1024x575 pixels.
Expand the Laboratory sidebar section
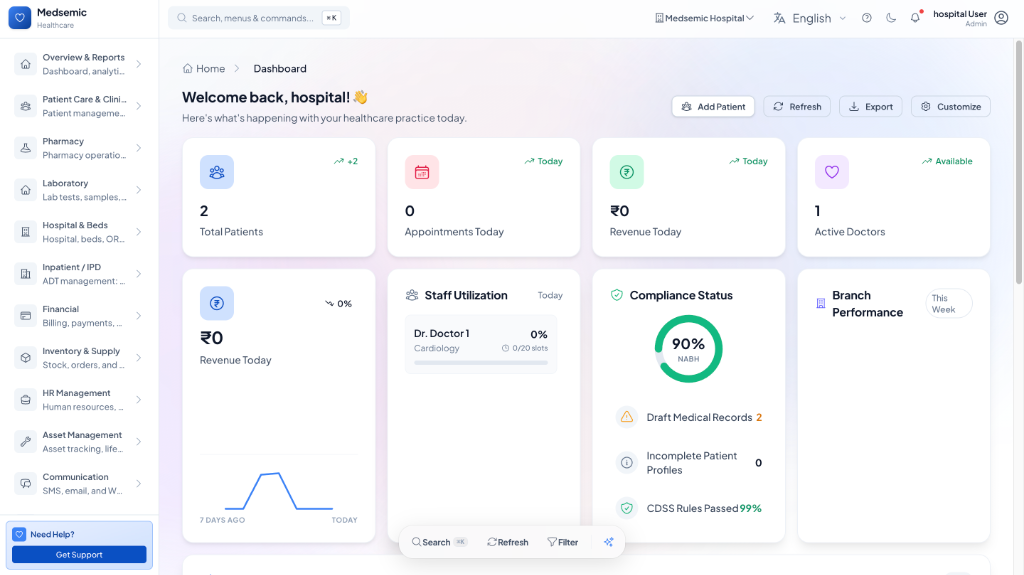click(x=80, y=190)
